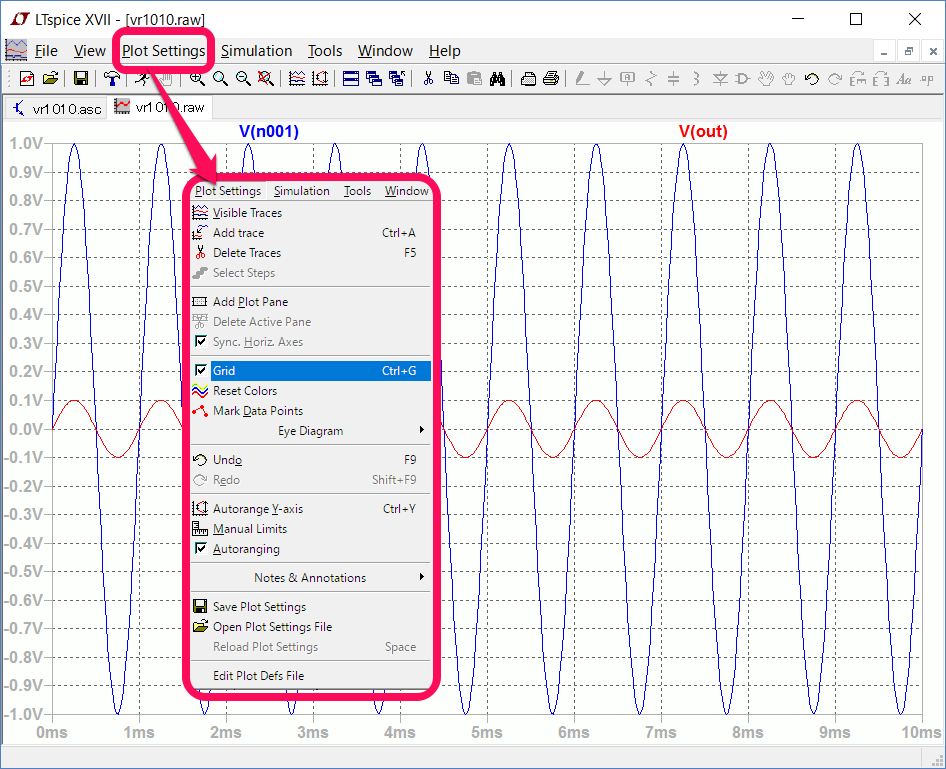Select the capacitor tool
The width and height of the screenshot is (946, 769).
pos(673,78)
